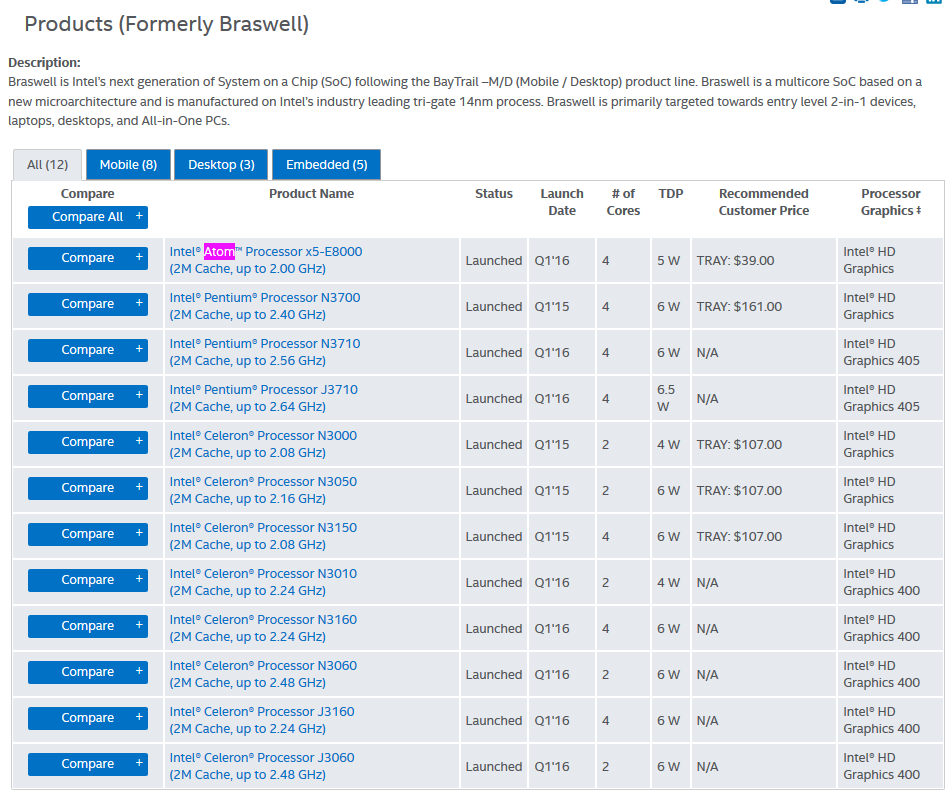Click Compare beside Celeron N3010

click(x=88, y=580)
